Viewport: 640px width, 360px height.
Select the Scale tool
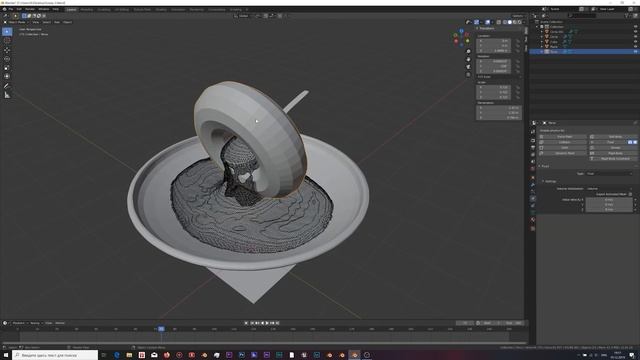7,67
